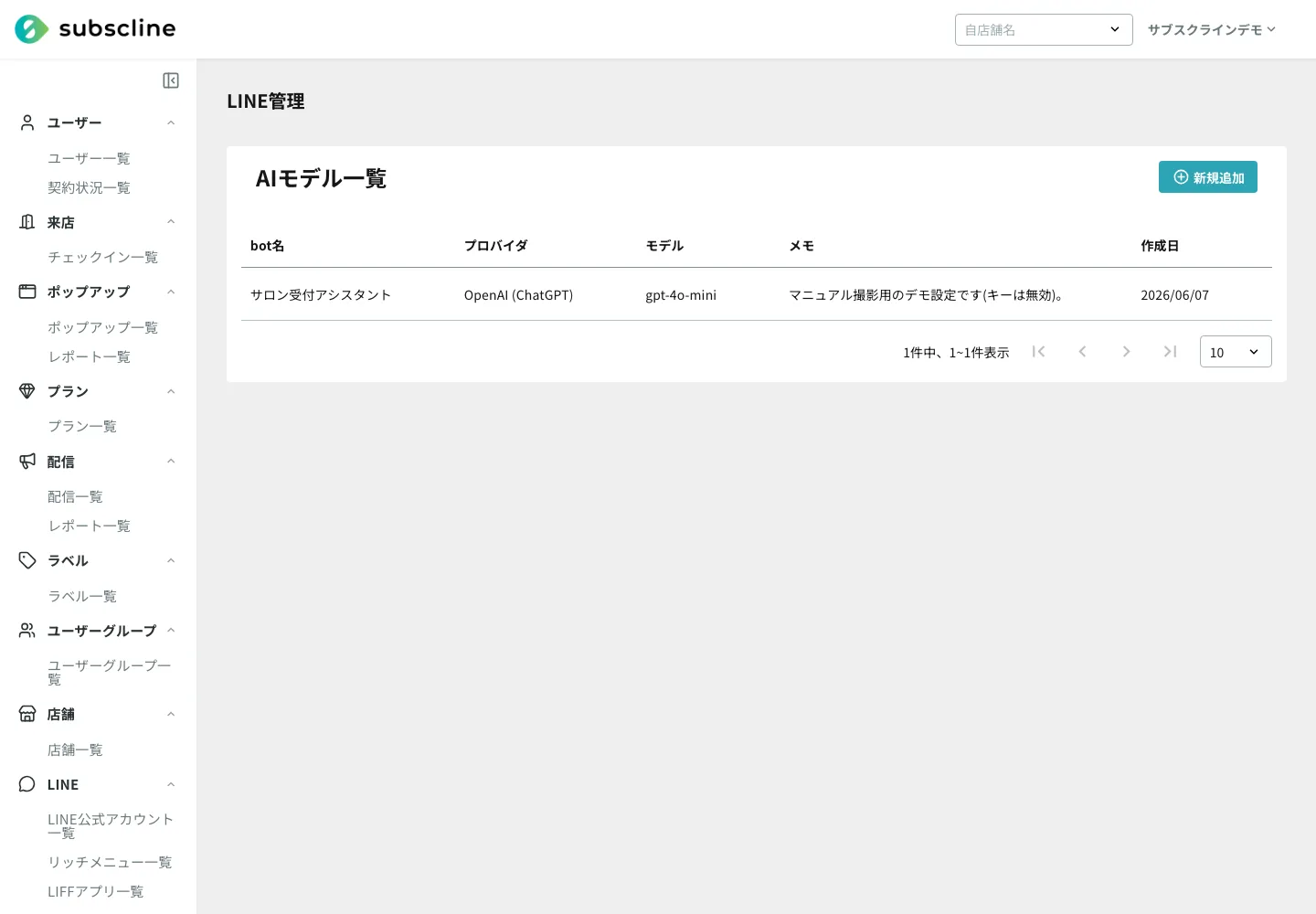The width and height of the screenshot is (1316, 914).
Task: Click the people icon beside ユーザーグループ
Action: [27, 631]
